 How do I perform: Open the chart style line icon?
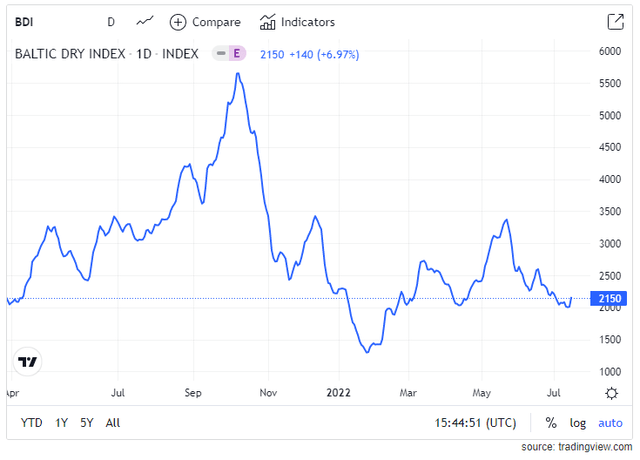tap(145, 21)
